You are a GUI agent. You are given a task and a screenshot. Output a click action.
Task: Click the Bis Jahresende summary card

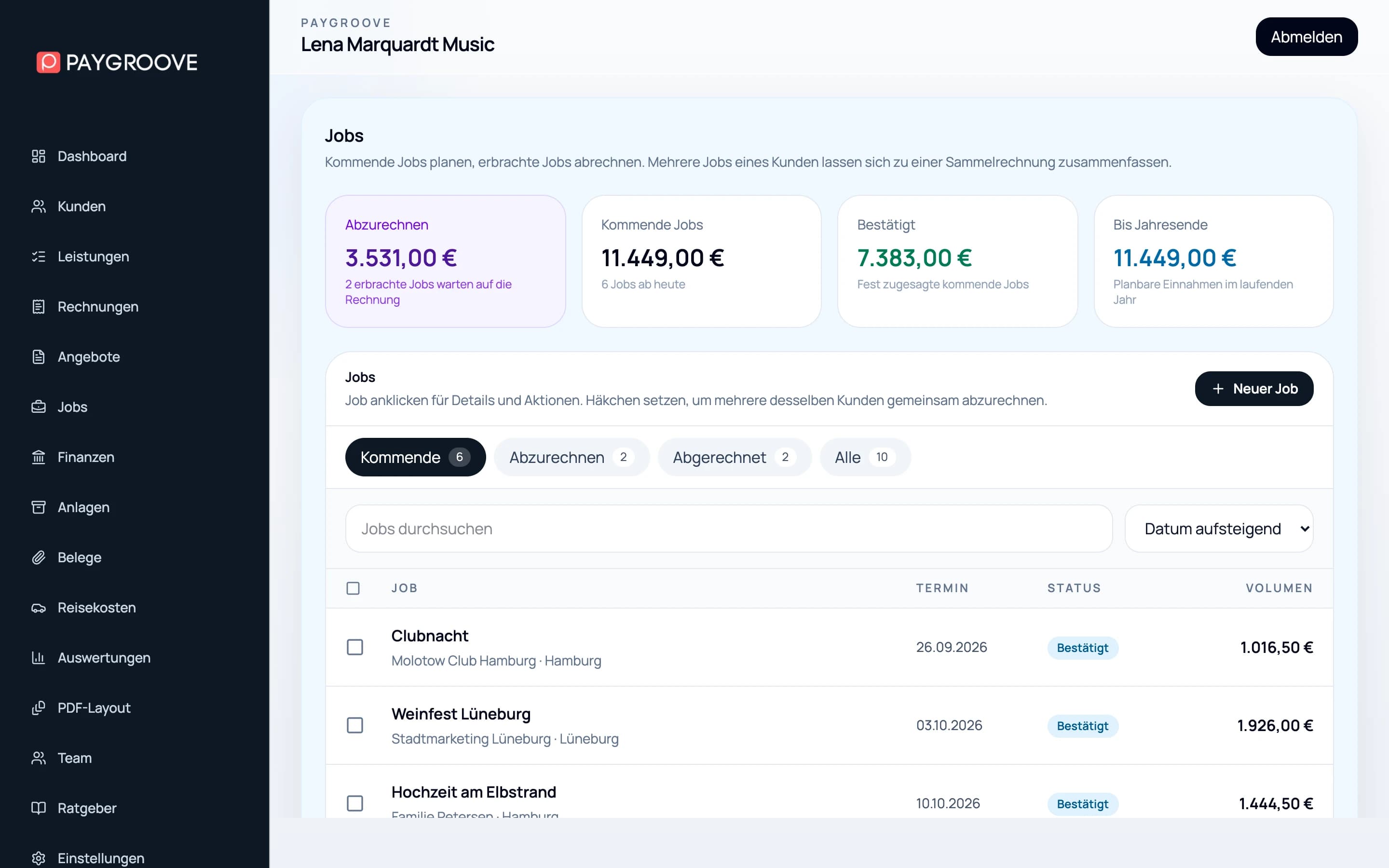[1213, 261]
